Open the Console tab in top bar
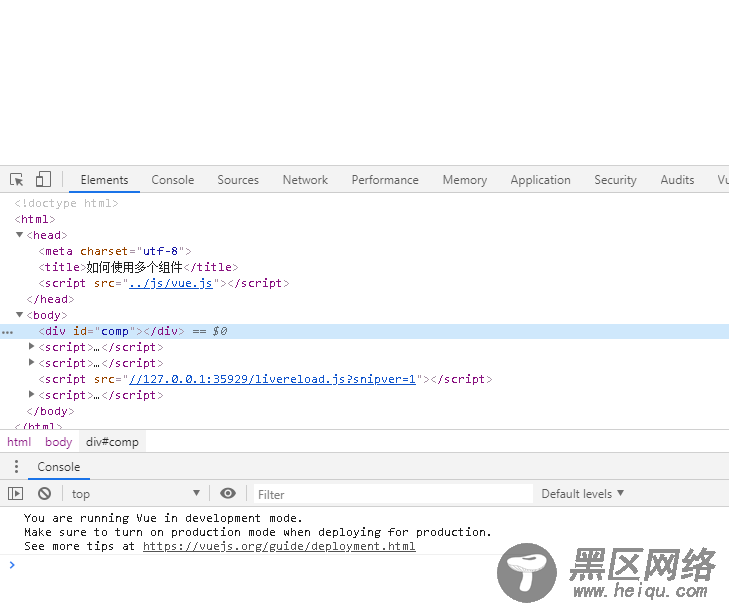 coord(172,180)
